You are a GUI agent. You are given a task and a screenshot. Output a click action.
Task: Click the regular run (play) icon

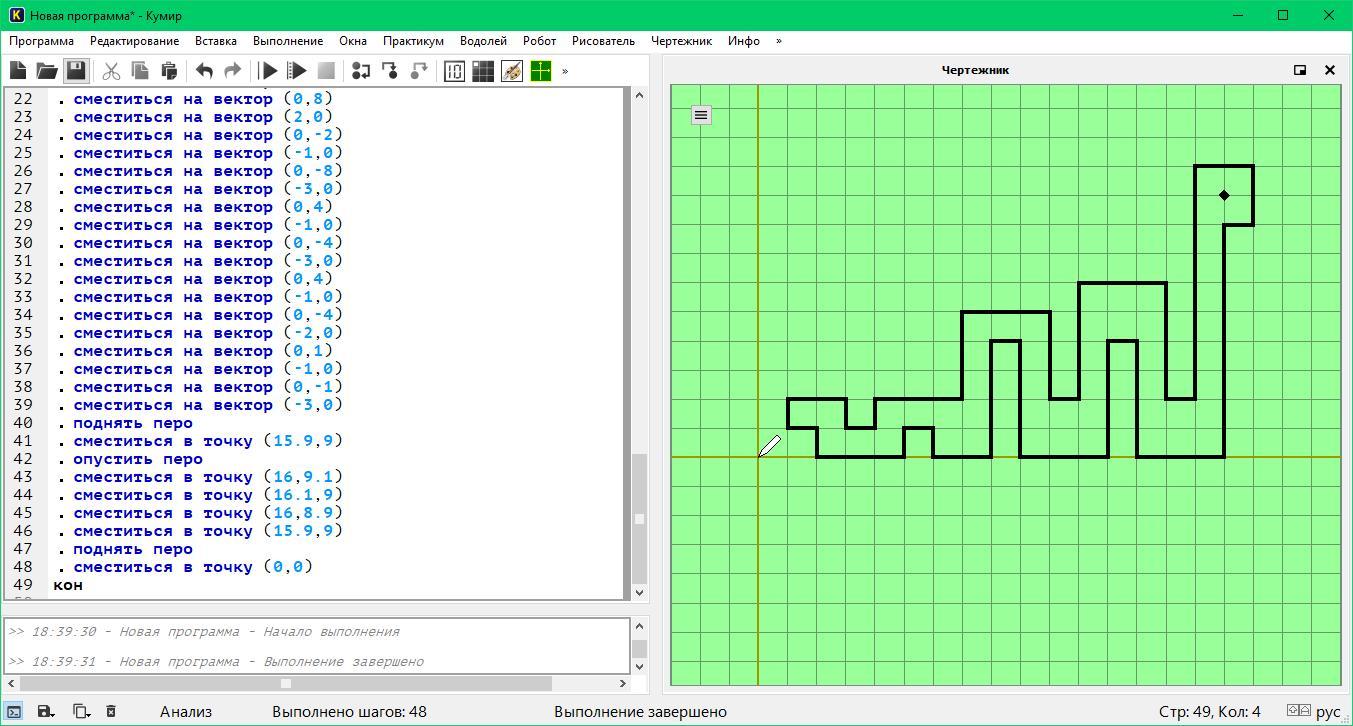point(268,71)
